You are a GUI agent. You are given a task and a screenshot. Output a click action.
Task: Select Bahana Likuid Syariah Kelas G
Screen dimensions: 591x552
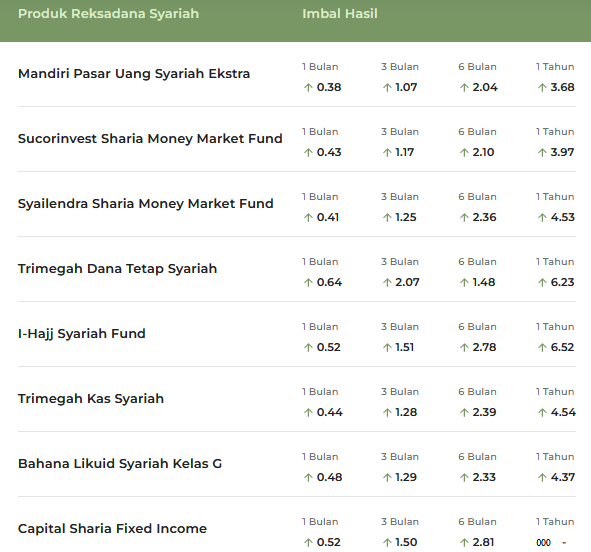(x=120, y=463)
